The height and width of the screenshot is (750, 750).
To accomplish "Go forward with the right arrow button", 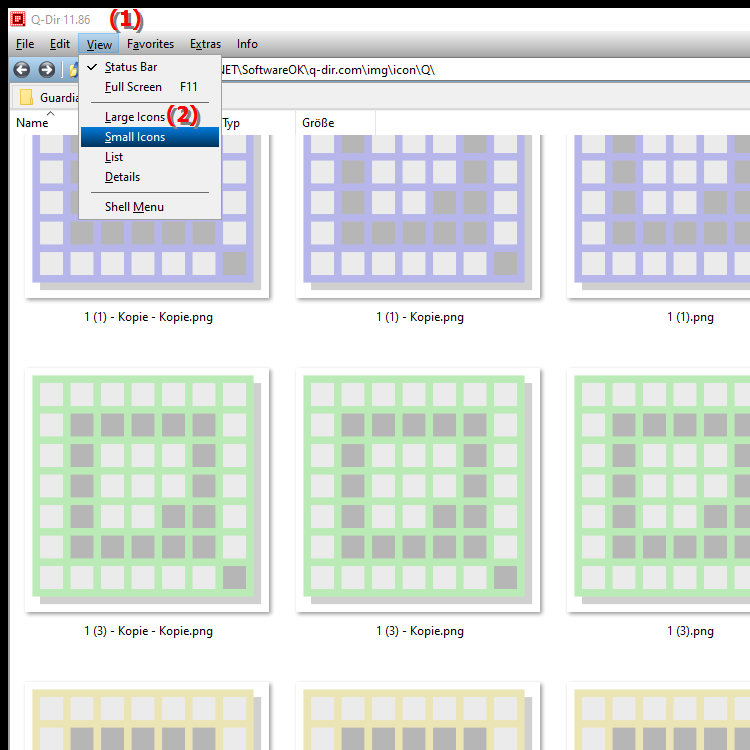I will 46,70.
